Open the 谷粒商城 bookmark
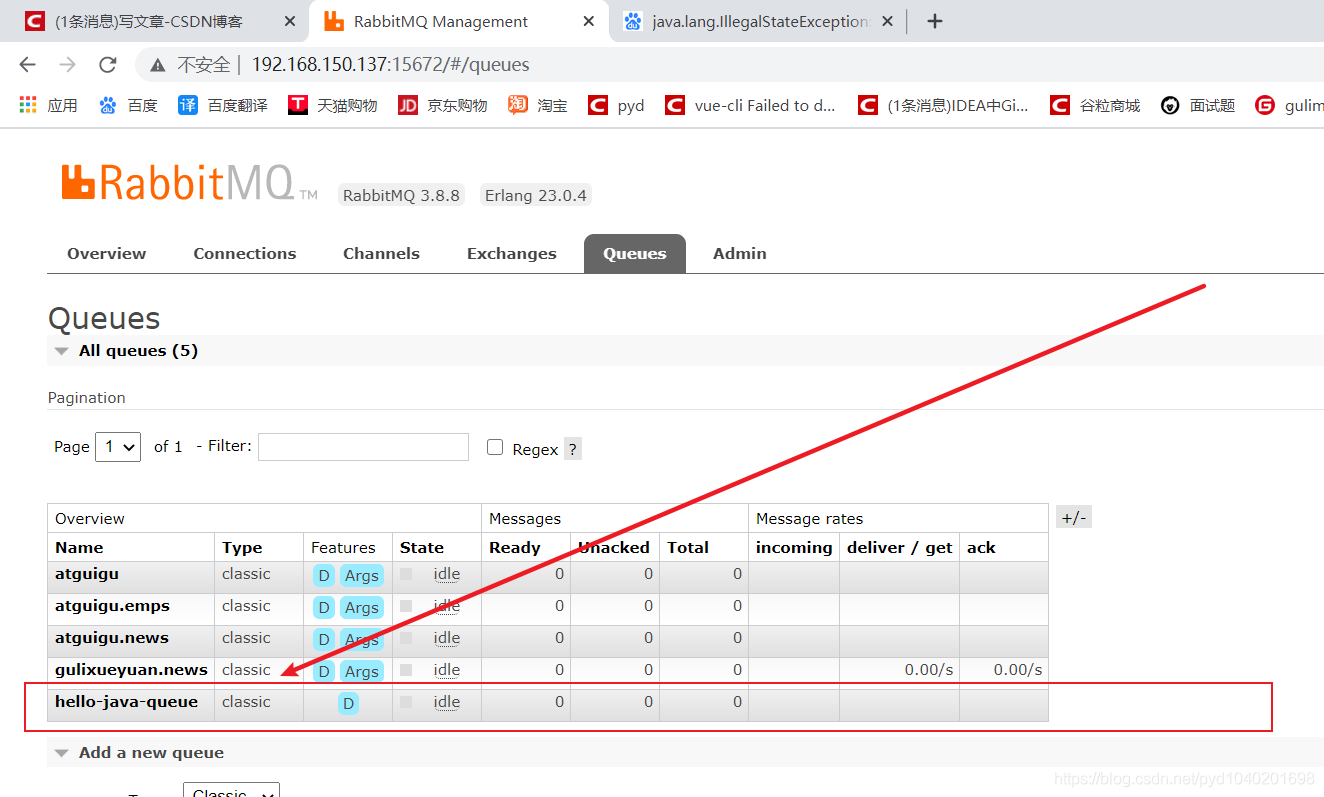The height and width of the screenshot is (797, 1324). (1095, 105)
